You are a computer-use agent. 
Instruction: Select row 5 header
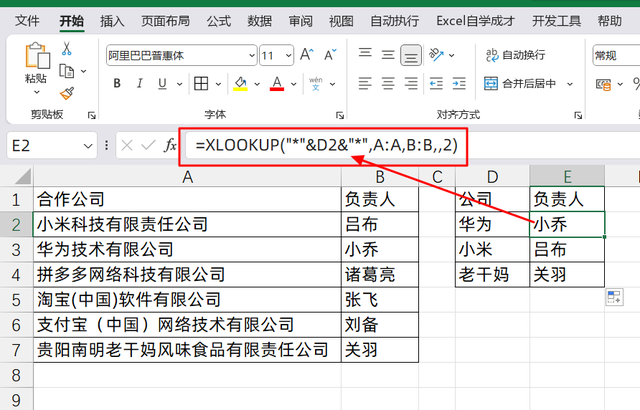pos(16,300)
